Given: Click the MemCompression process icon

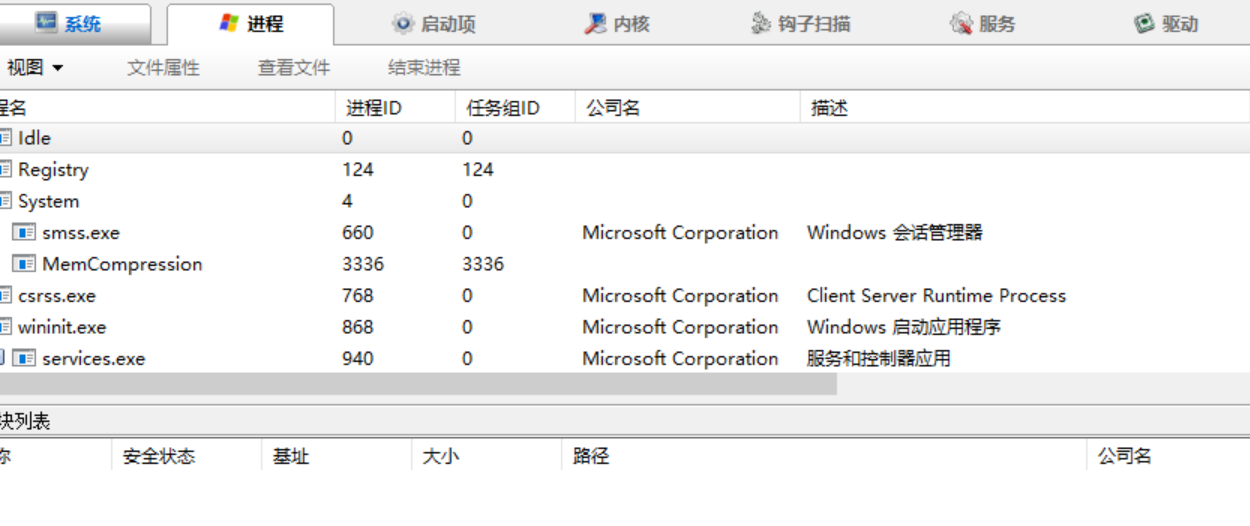Looking at the screenshot, I should [x=24, y=264].
